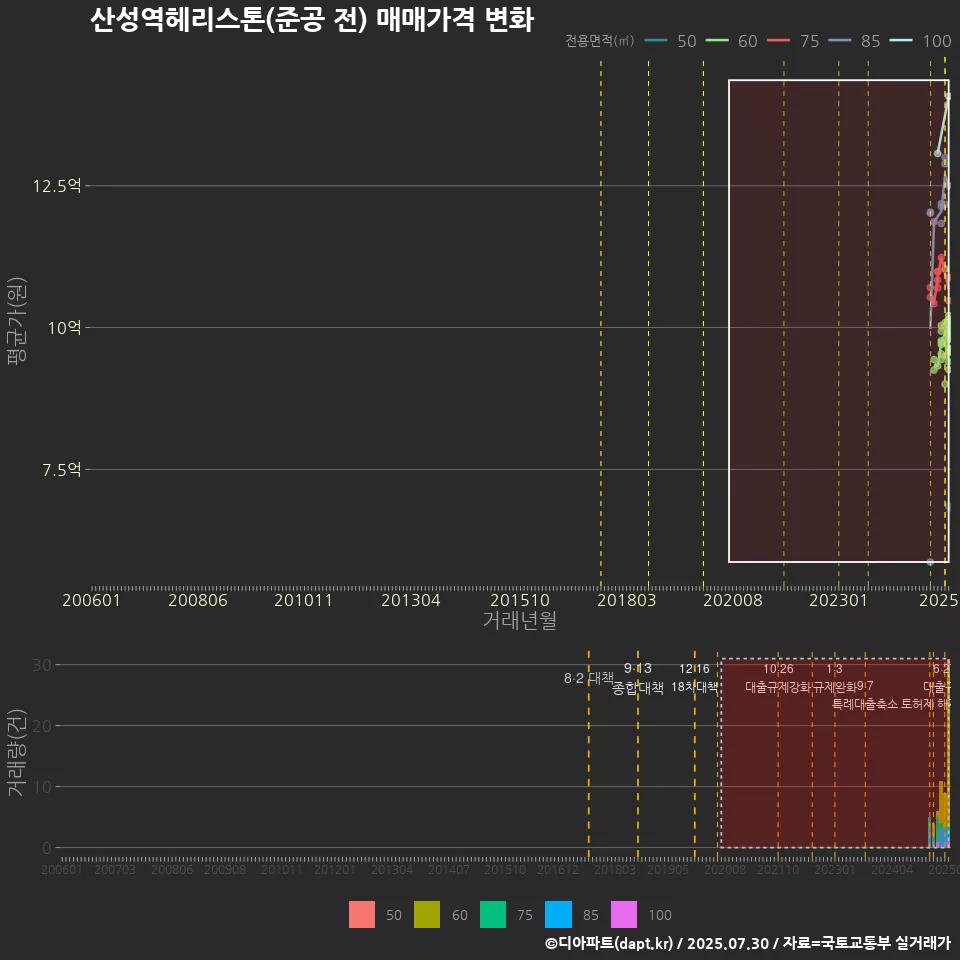Viewport: 960px width, 960px height.
Task: Click the 평균가(원) axis title
Action: click(16, 321)
